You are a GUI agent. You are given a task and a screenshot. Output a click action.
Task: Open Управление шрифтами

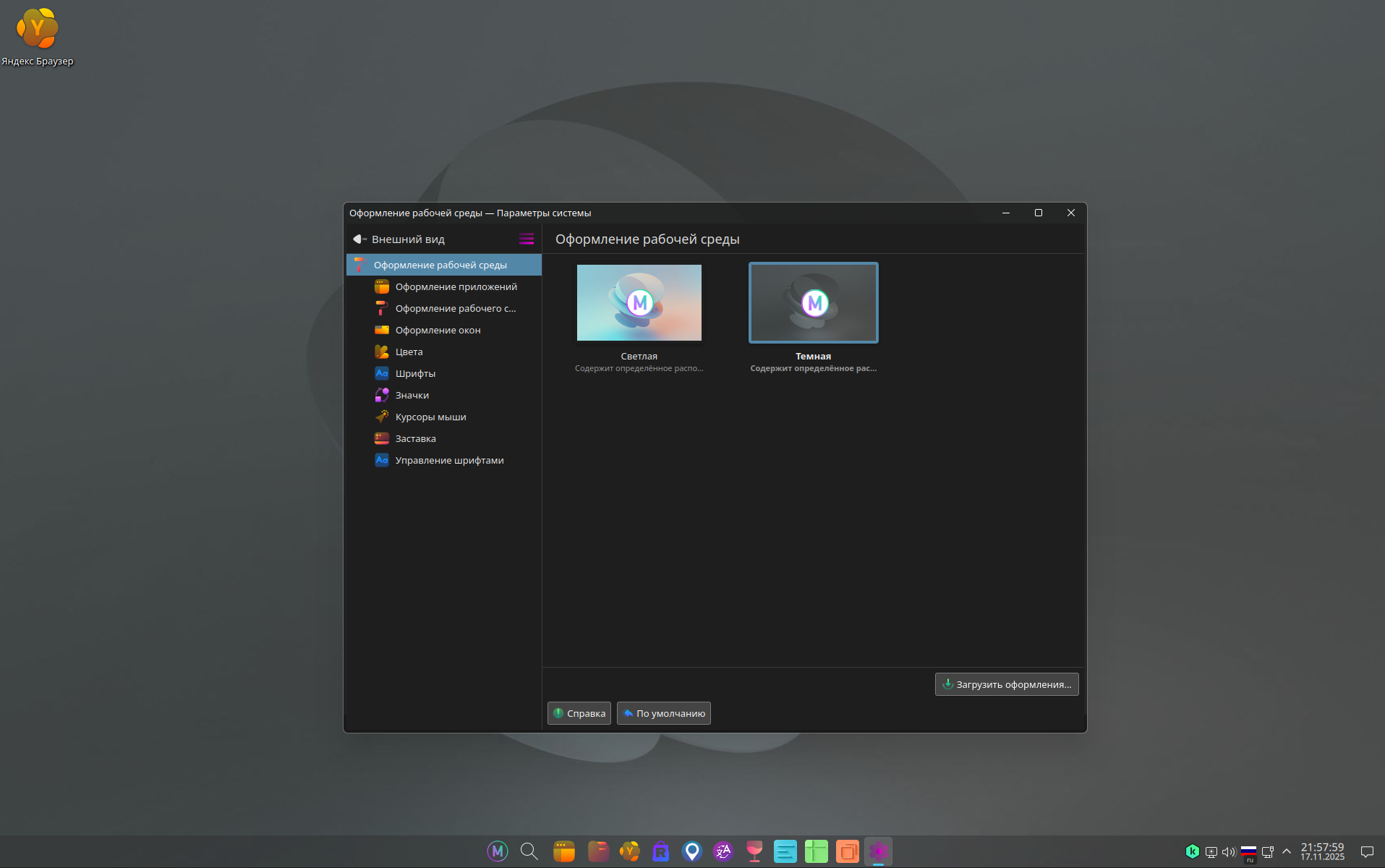pyautogui.click(x=449, y=461)
